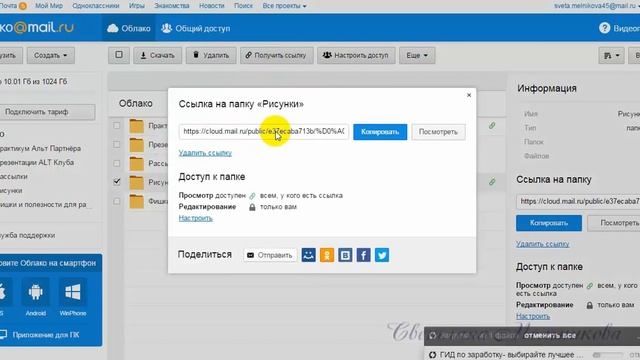Click the select-all checkbox toolbar button

click(119, 55)
